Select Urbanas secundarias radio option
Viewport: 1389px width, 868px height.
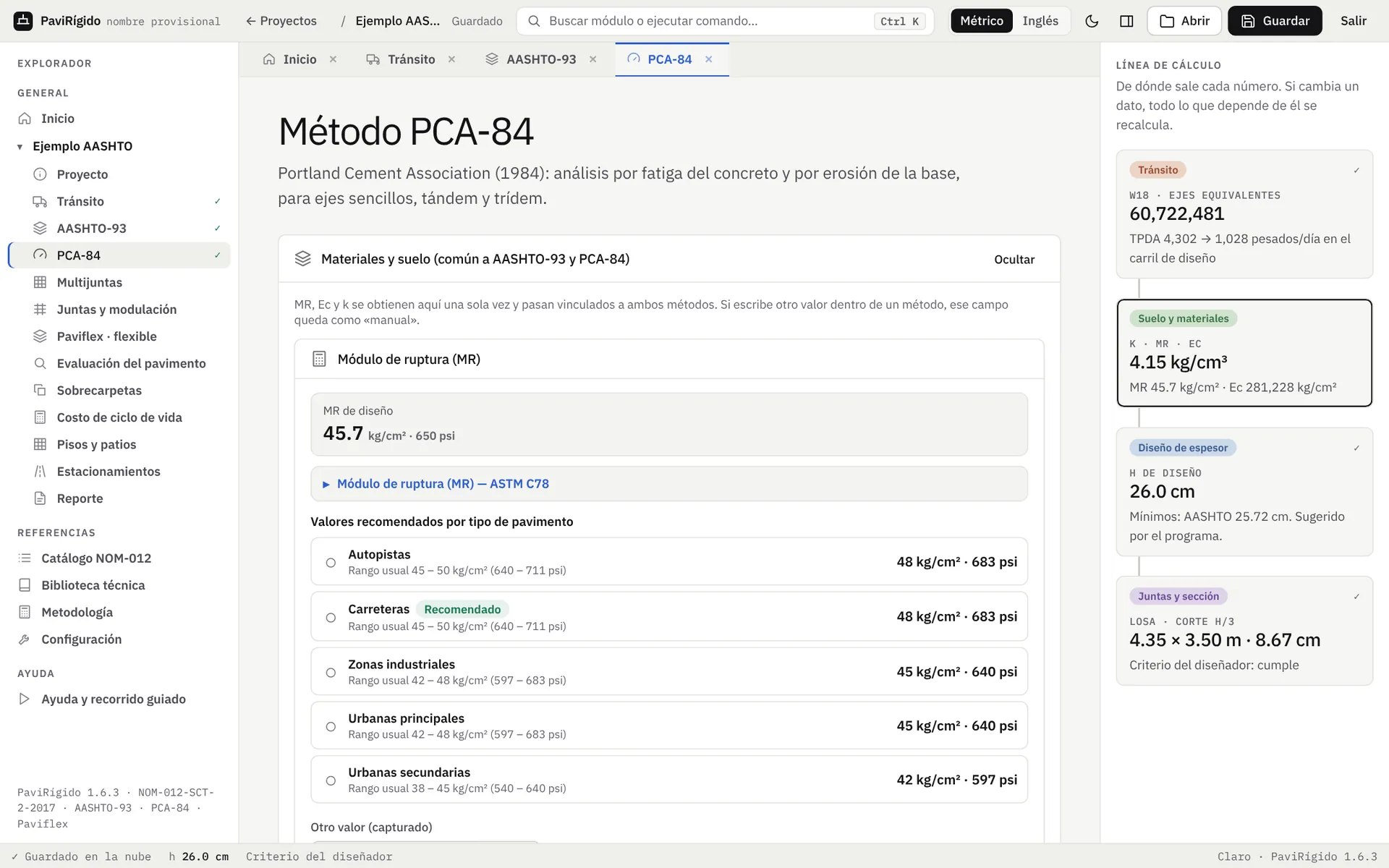tap(331, 780)
